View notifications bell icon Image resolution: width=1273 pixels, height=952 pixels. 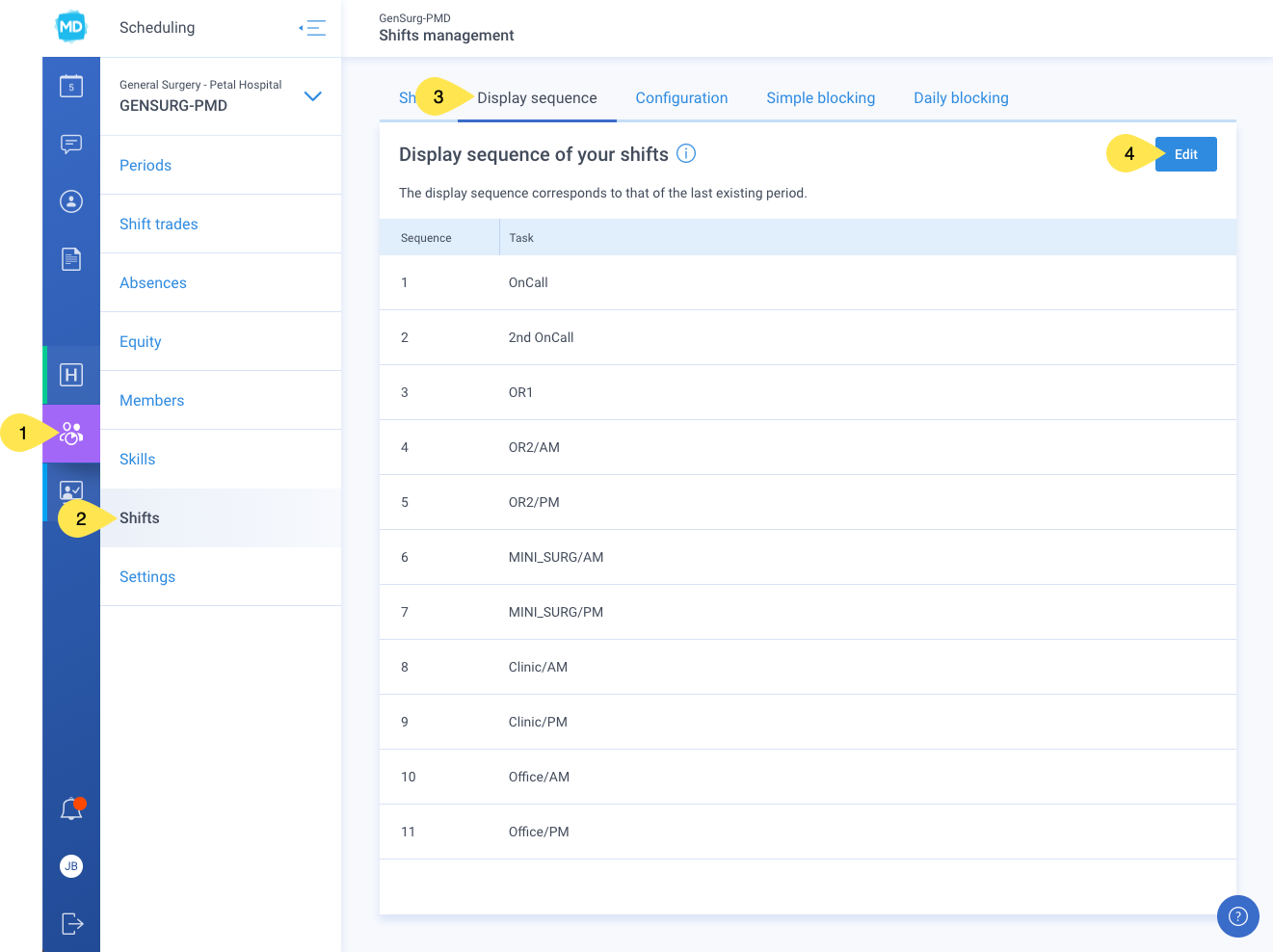[71, 808]
